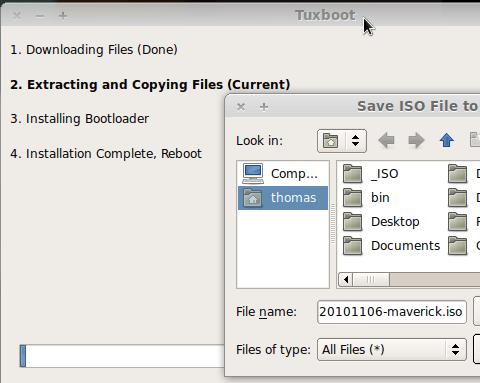
Task: Click the back arrow in Save ISO dialog
Action: pyautogui.click(x=386, y=141)
